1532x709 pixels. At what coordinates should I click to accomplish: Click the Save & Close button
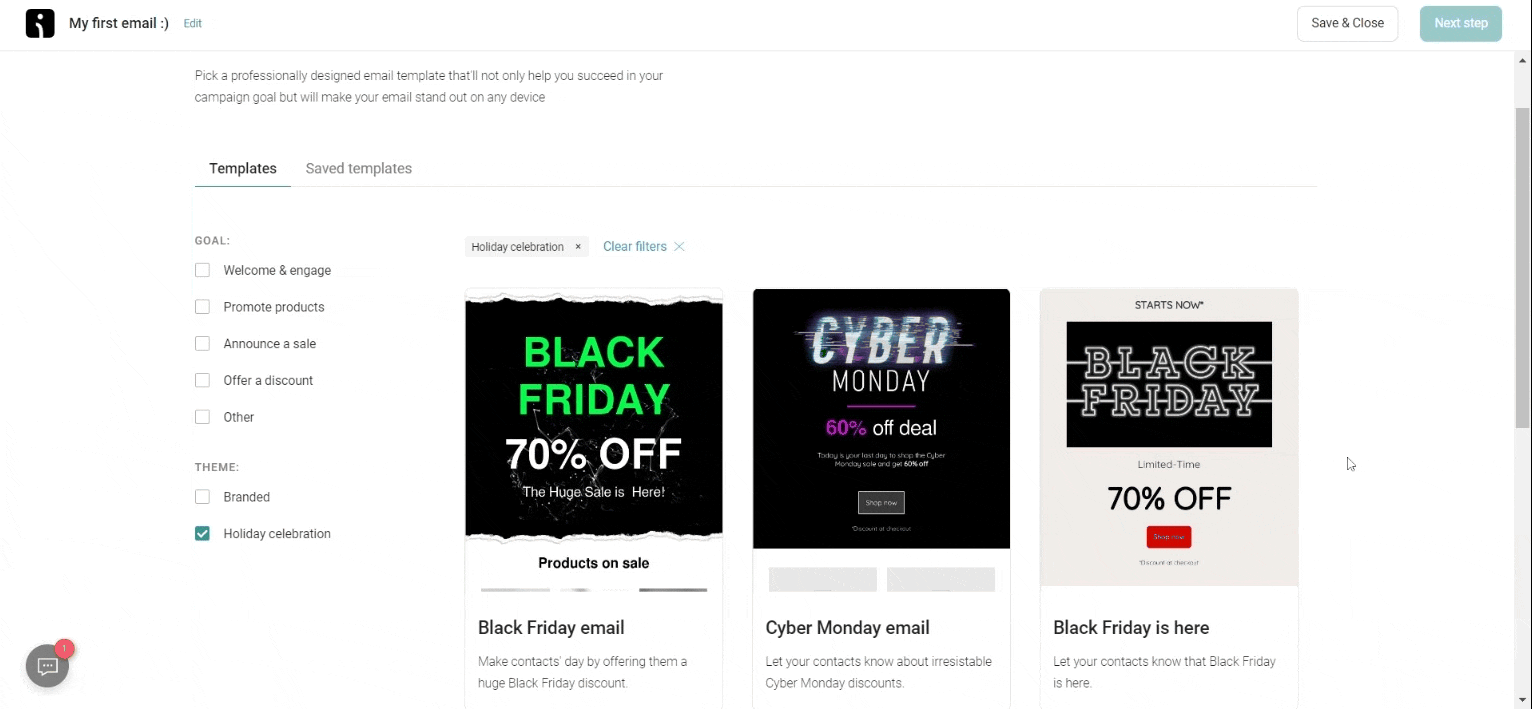[x=1347, y=23]
